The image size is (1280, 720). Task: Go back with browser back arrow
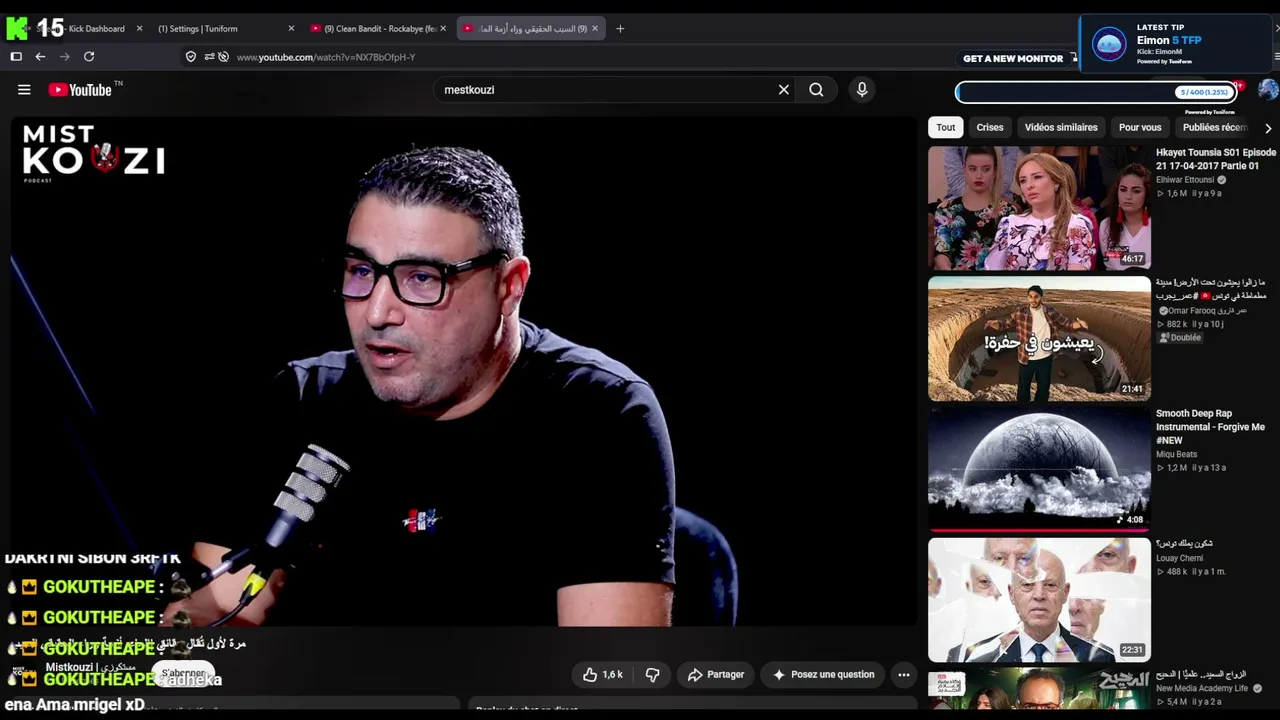click(x=40, y=57)
